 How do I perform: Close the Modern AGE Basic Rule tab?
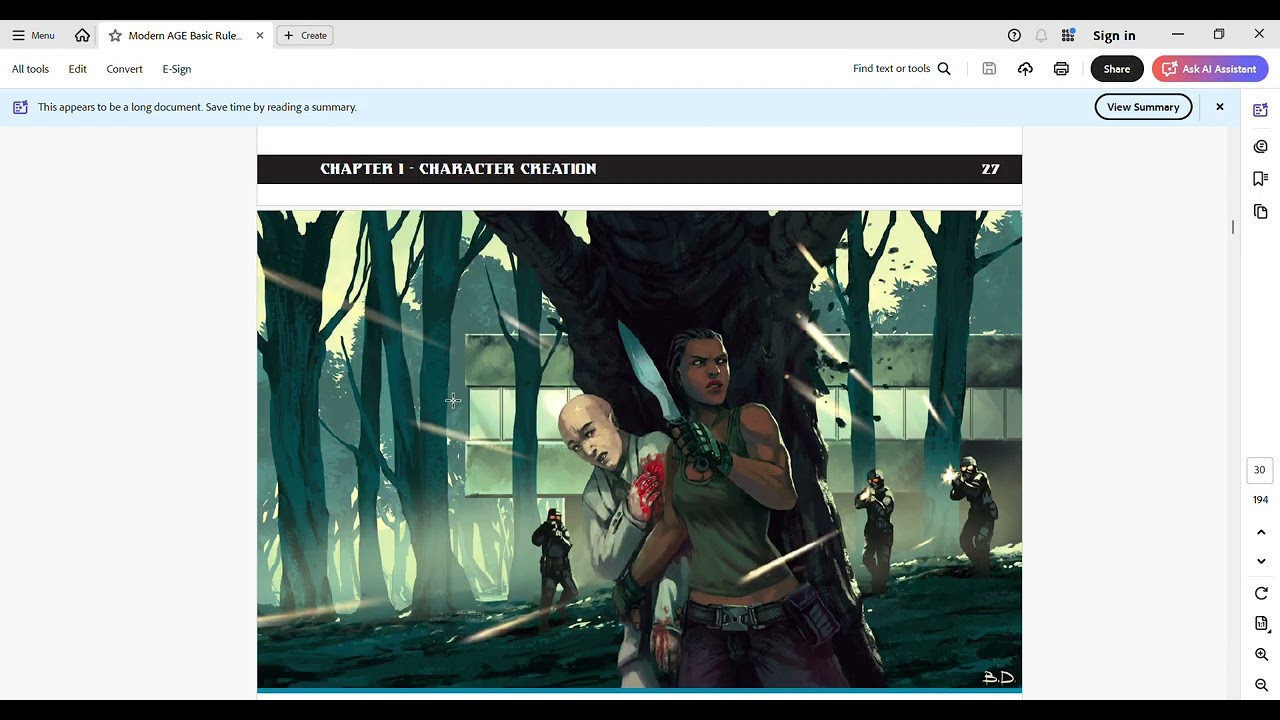[x=260, y=35]
